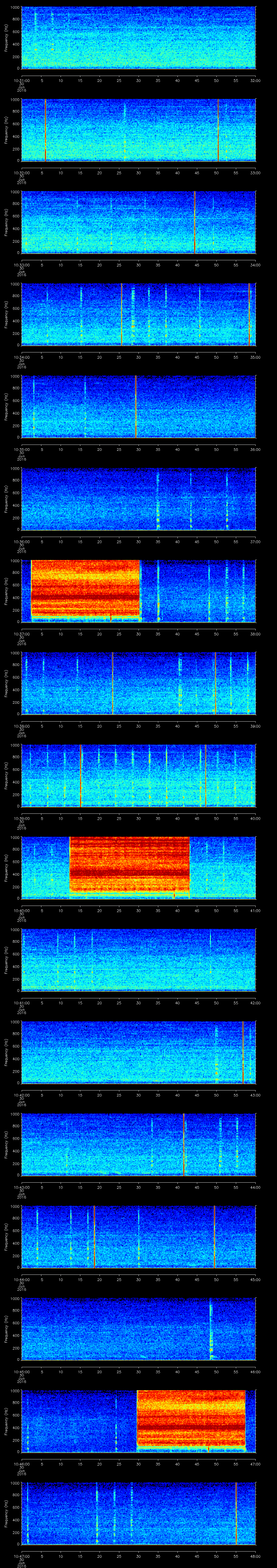The image size is (277, 1568).
Task: Select the loud red broadband block in the 10:46:00 panel
Action: pos(191,1419)
